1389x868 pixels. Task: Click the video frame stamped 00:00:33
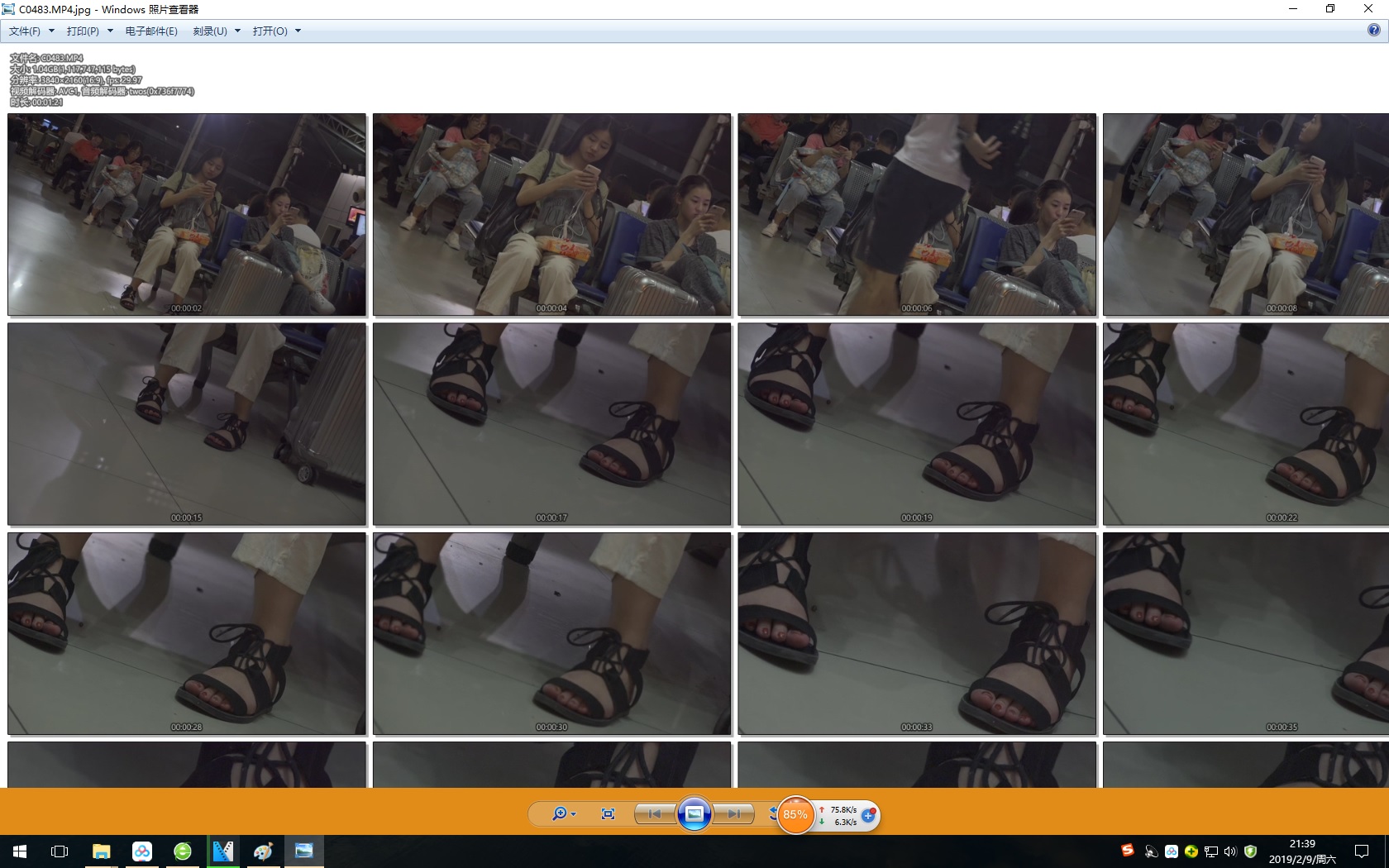point(917,634)
